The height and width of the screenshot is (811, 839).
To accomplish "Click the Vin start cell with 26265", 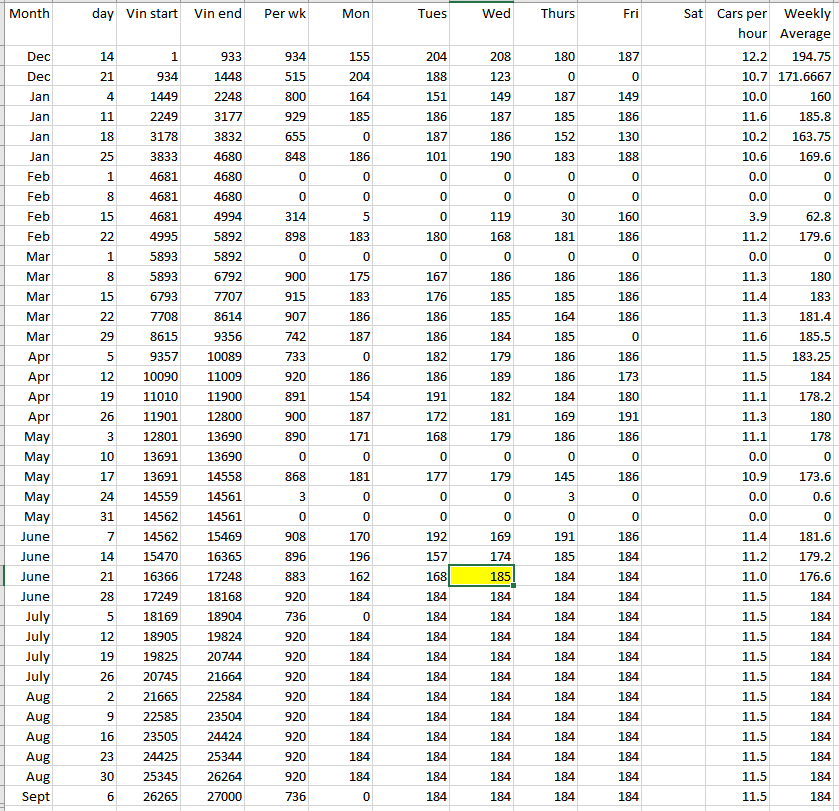I will tap(152, 796).
